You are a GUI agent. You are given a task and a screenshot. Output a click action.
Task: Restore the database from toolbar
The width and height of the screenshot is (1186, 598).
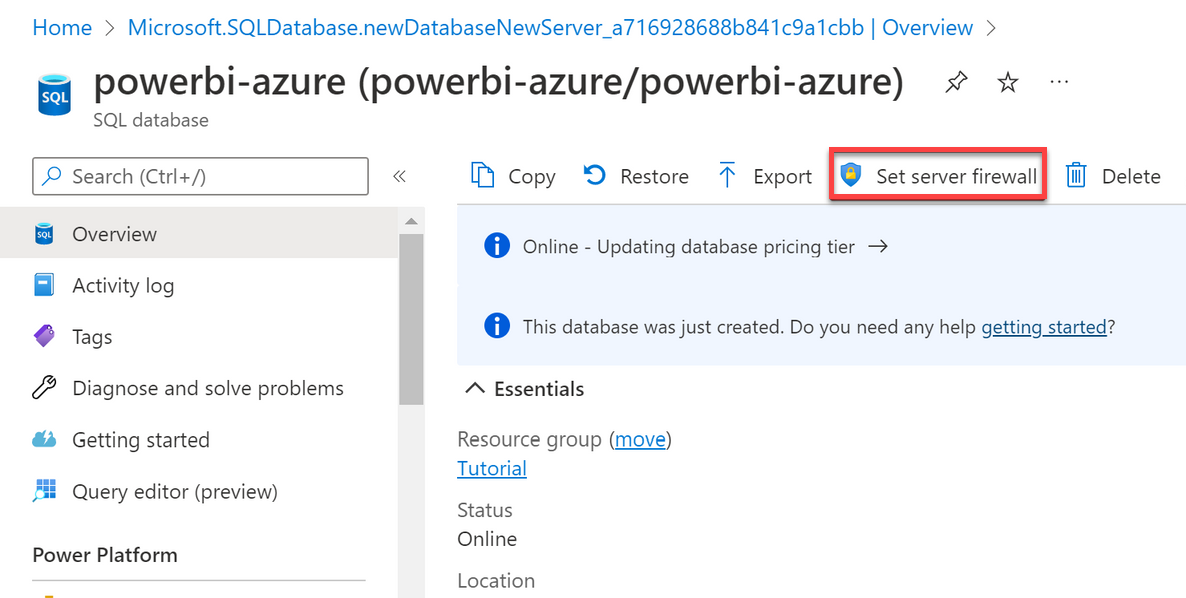[636, 176]
